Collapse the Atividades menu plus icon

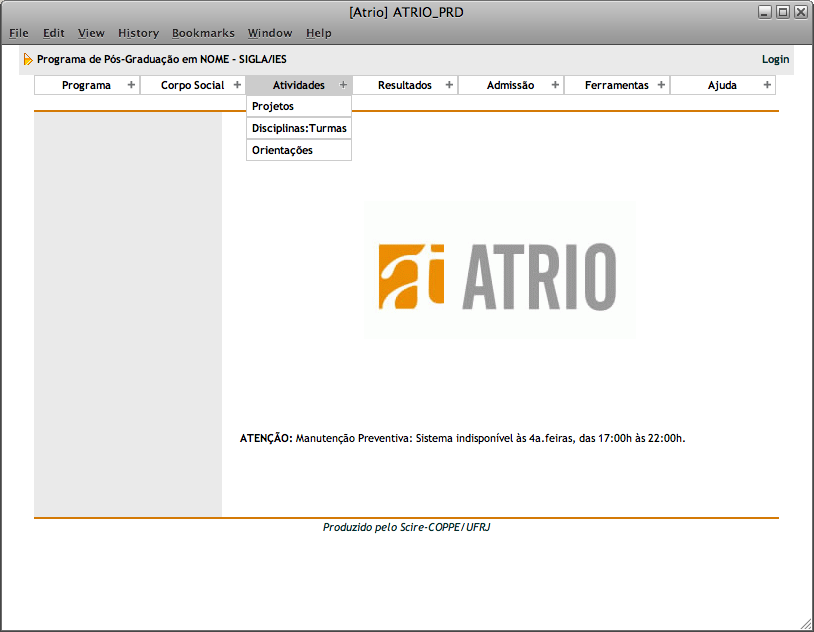(x=343, y=85)
